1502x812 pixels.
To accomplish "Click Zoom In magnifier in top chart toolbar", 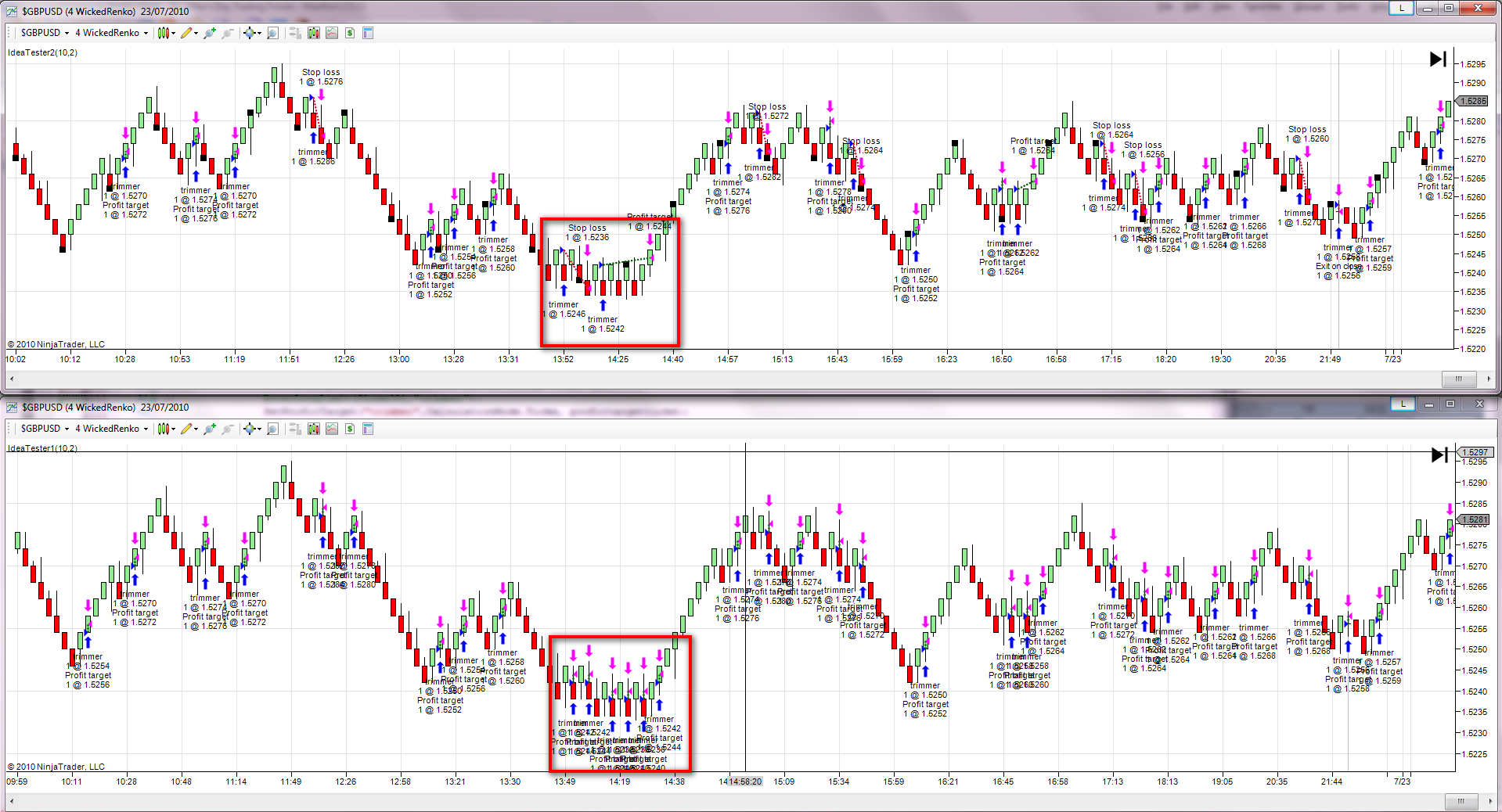I will pyautogui.click(x=209, y=33).
